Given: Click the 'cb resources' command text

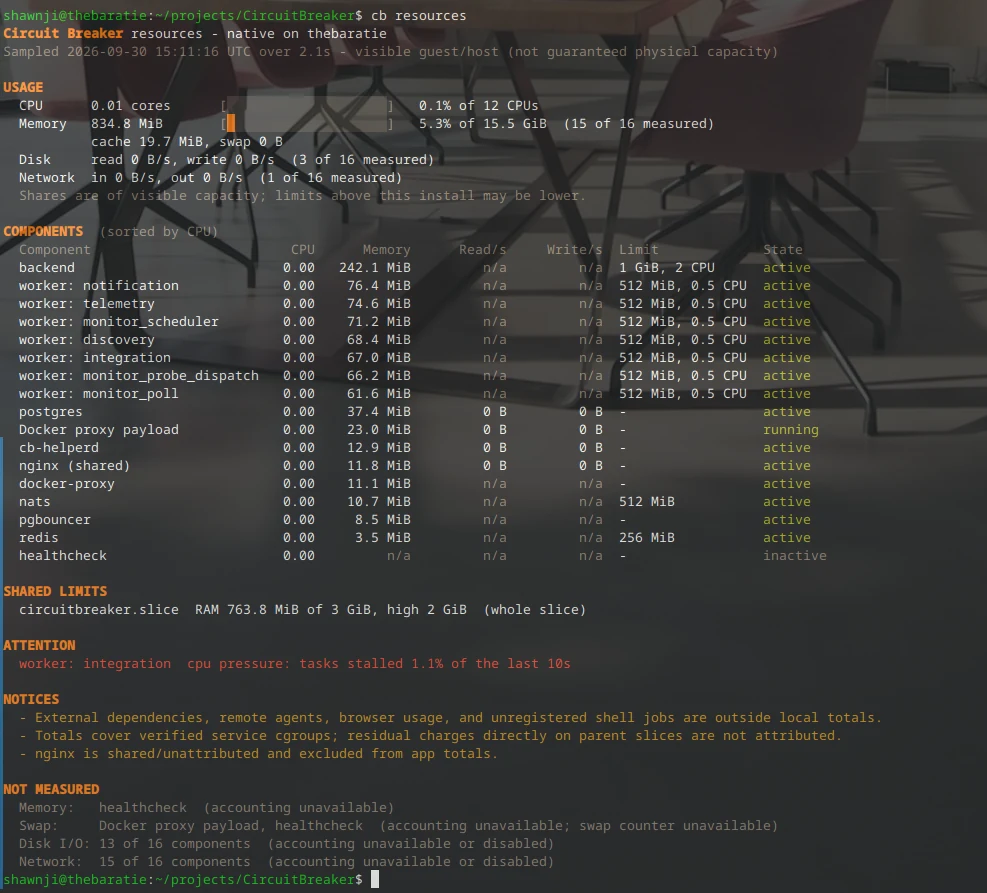Looking at the screenshot, I should (419, 16).
